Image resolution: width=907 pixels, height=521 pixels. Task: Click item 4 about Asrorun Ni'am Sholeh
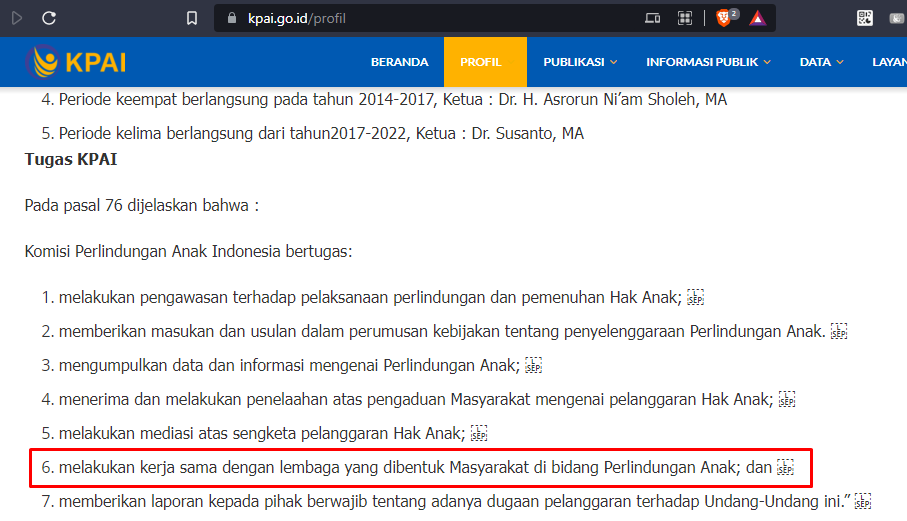point(384,99)
